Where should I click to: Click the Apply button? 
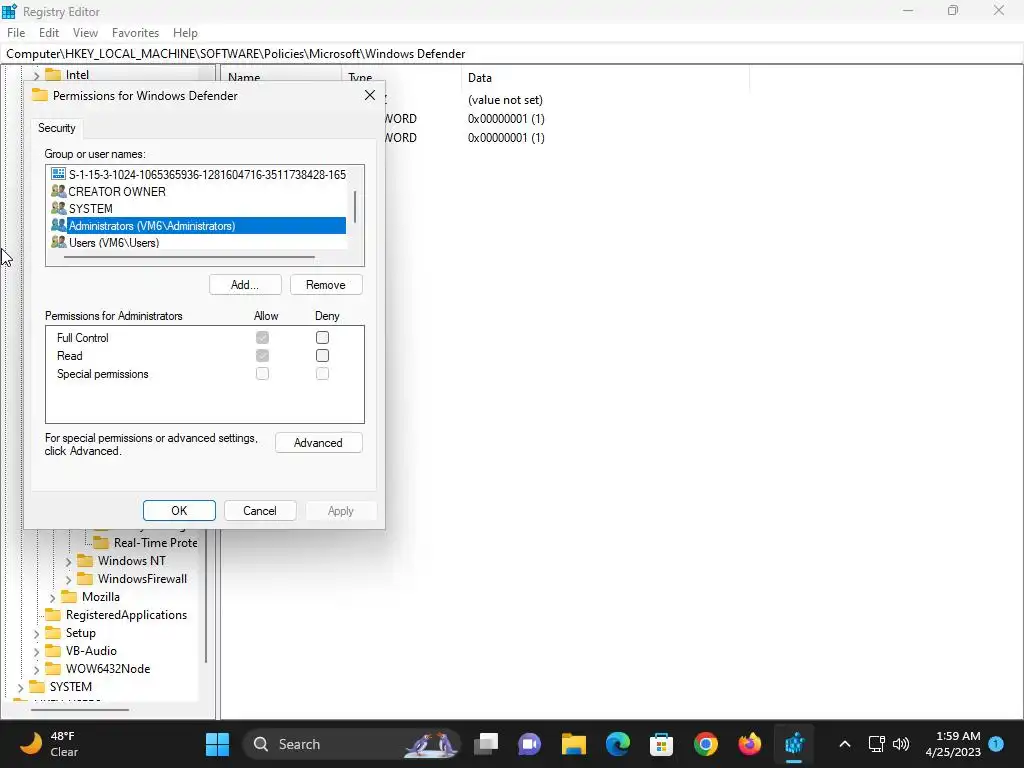[x=340, y=511]
